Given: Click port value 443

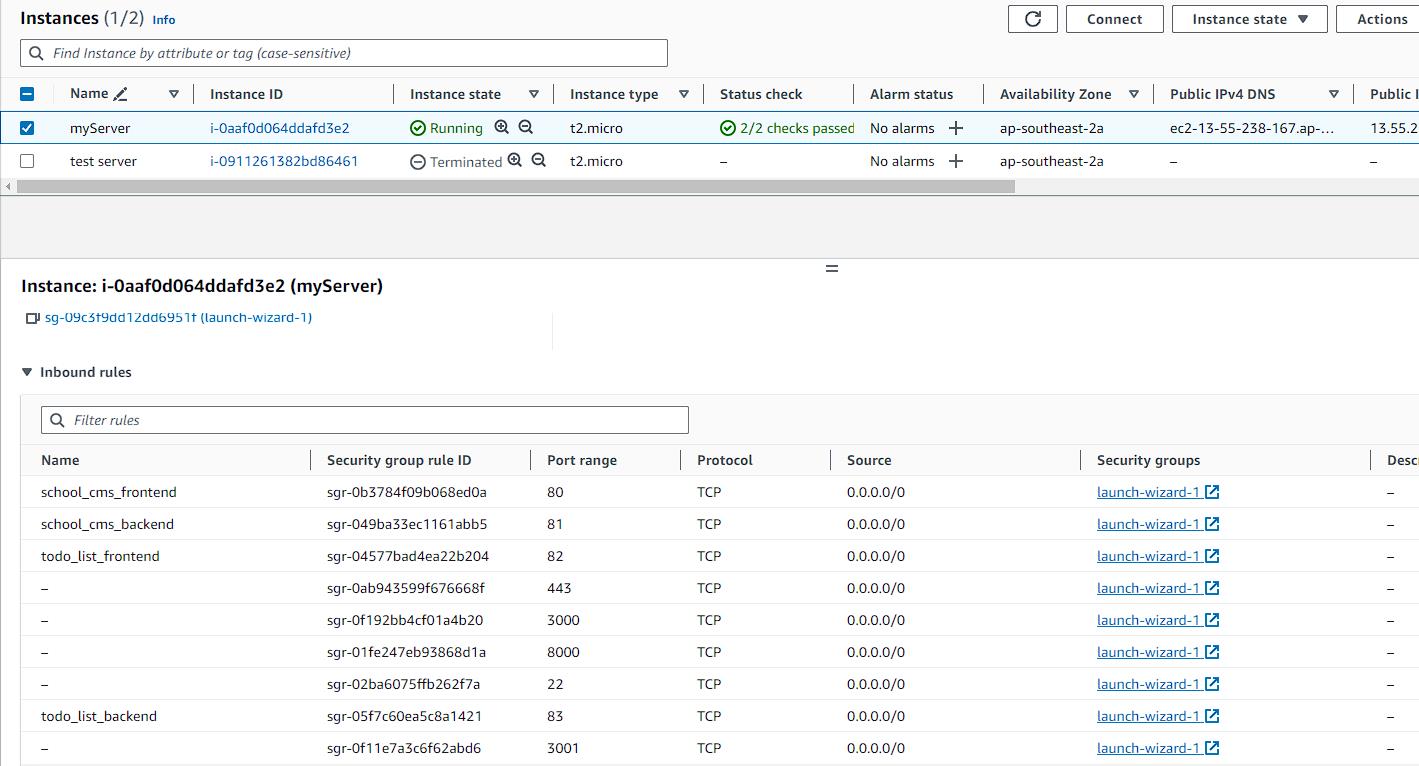Looking at the screenshot, I should tap(559, 588).
